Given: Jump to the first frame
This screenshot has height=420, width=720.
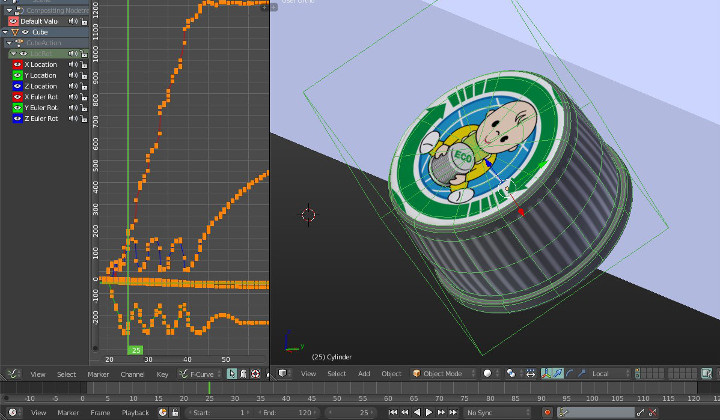Looking at the screenshot, I should coord(394,412).
